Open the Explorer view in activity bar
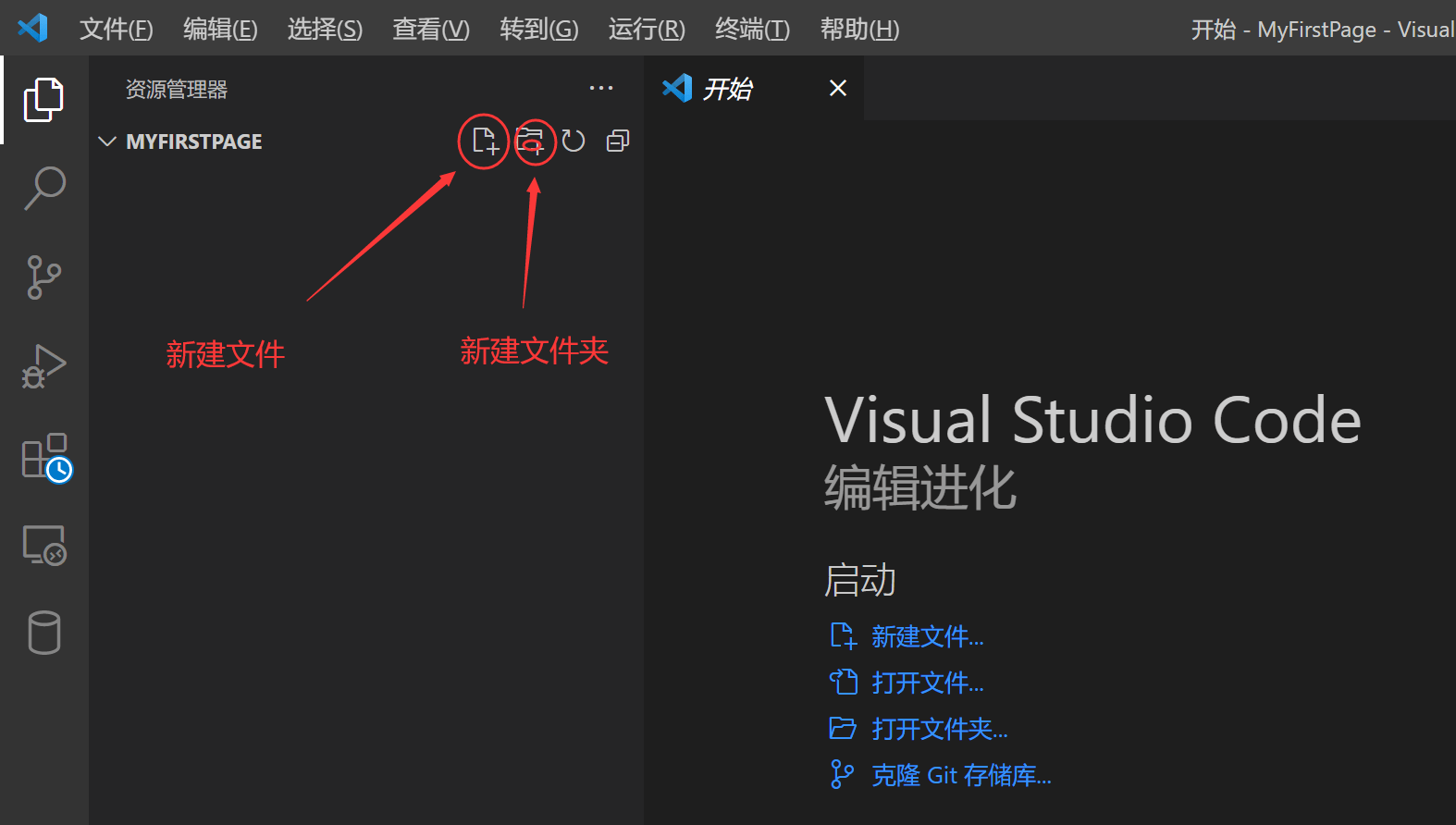Screen dimensions: 1456x825 (43, 99)
